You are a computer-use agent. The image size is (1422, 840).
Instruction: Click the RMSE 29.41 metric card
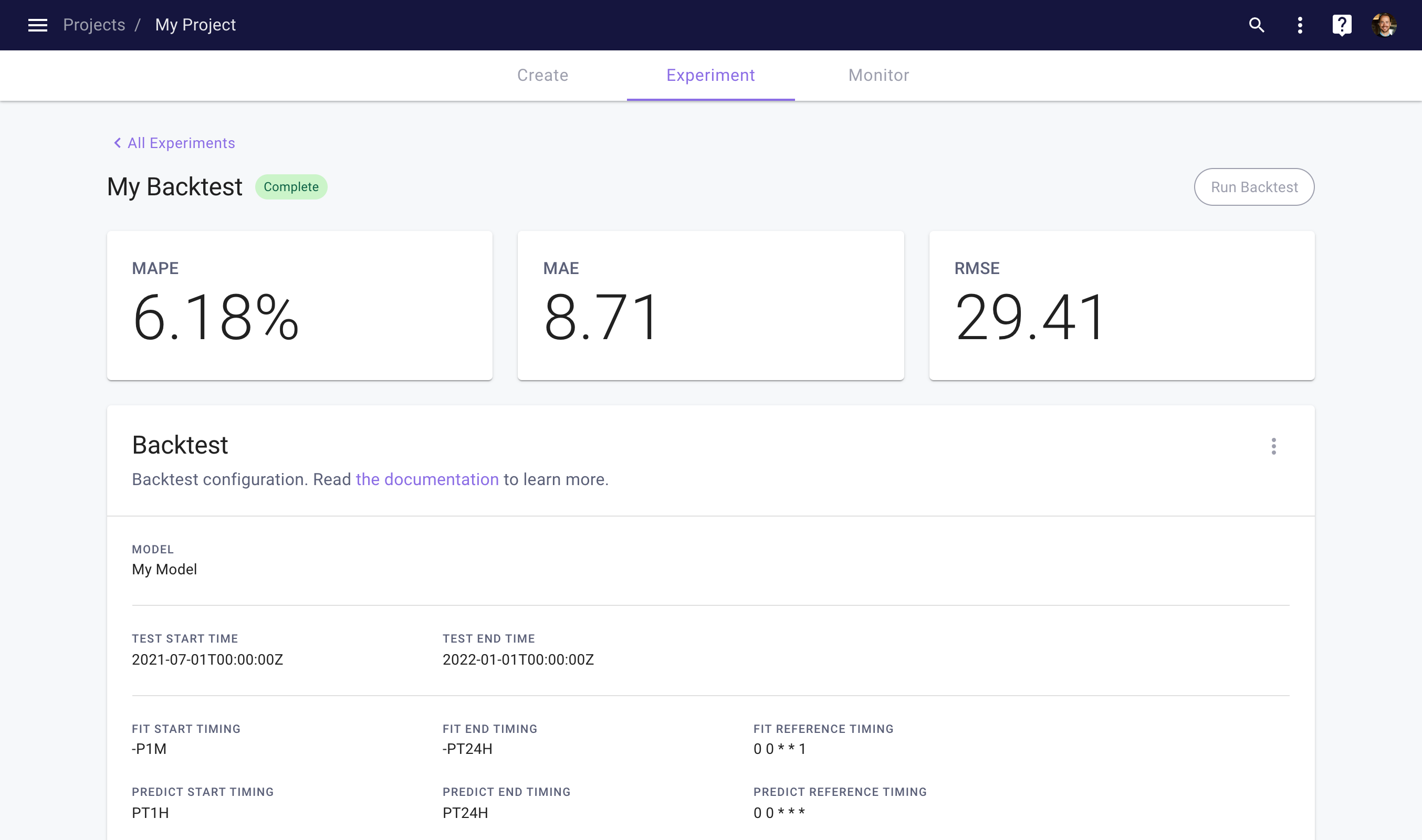click(x=1122, y=306)
